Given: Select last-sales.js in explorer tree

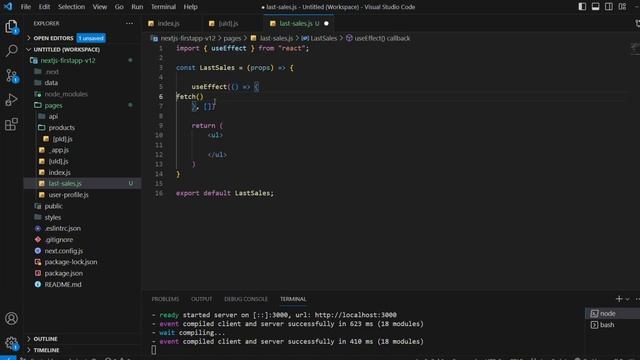Looking at the screenshot, I should 64,184.
